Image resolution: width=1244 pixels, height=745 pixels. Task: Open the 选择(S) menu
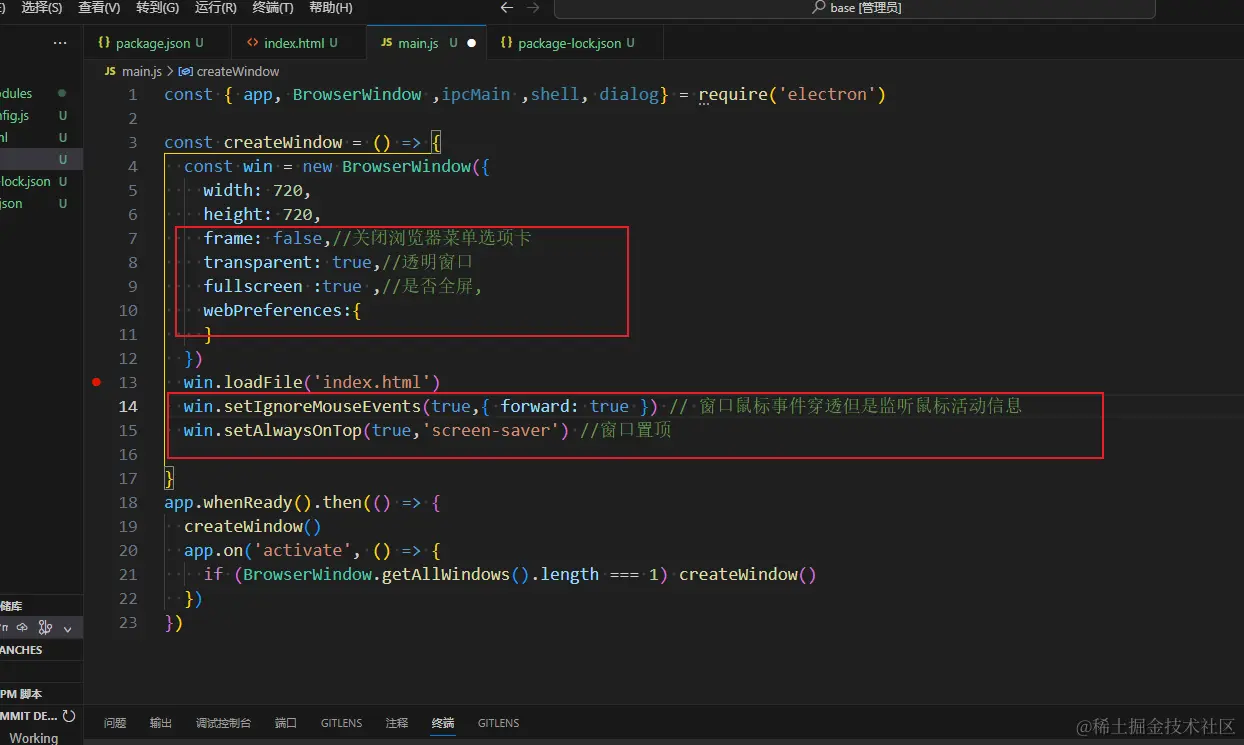point(41,8)
